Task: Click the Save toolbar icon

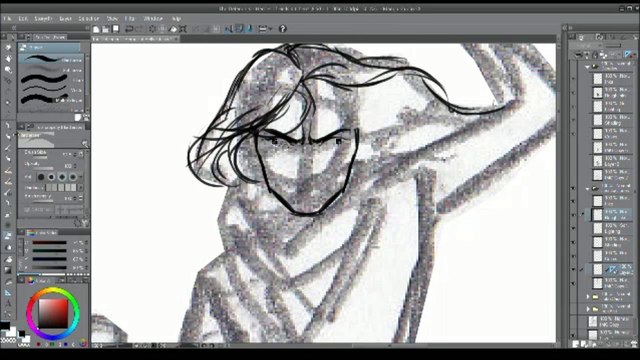Action: click(x=116, y=29)
